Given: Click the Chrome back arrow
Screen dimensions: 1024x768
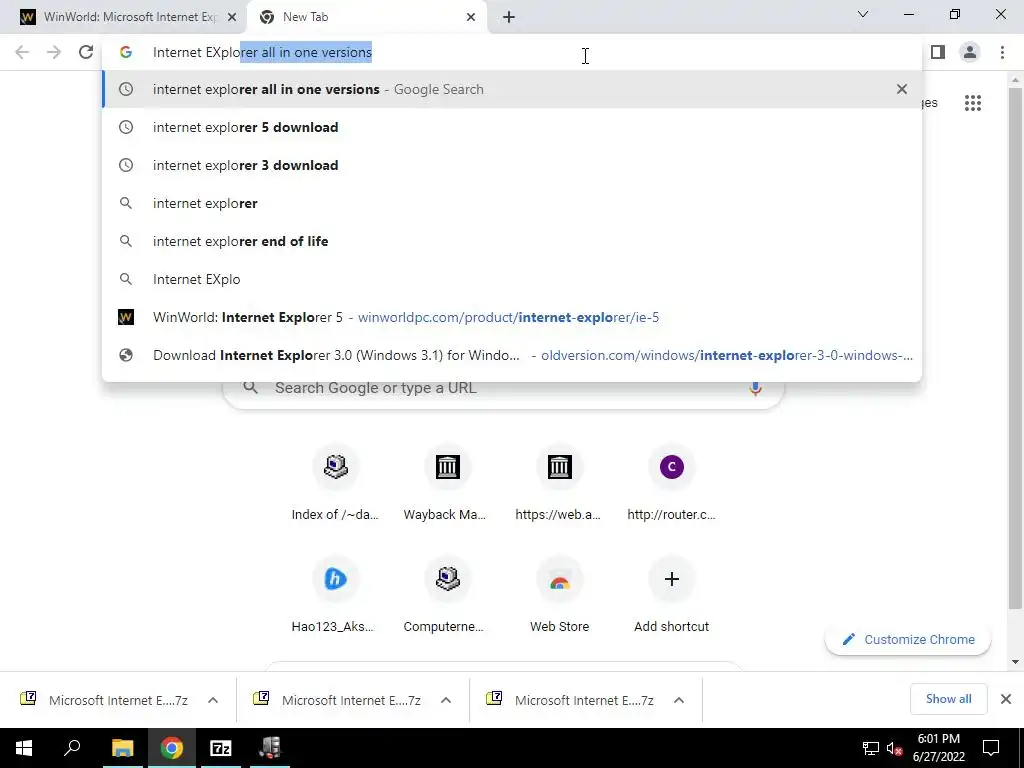Looking at the screenshot, I should [22, 52].
